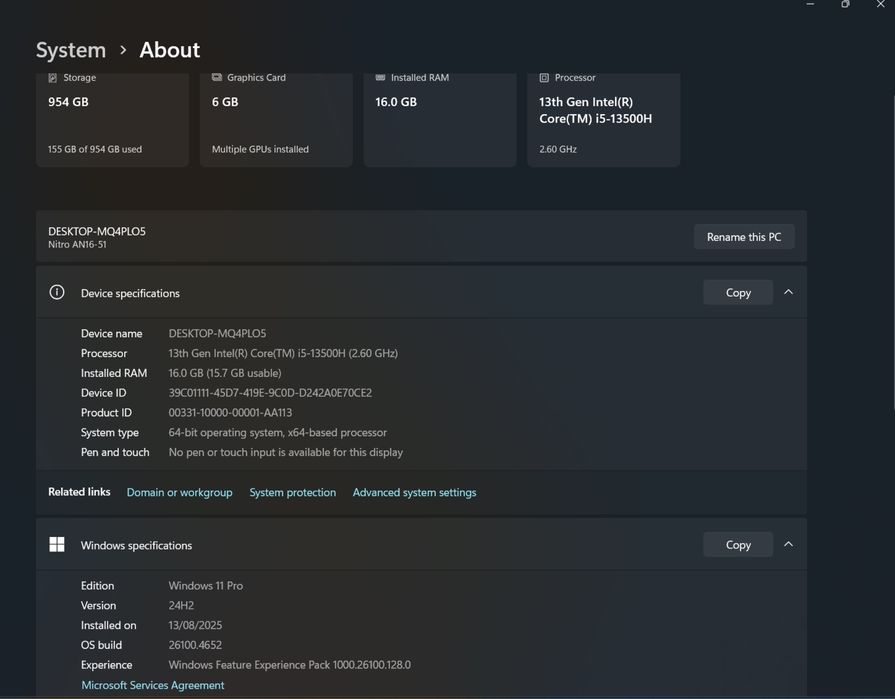Copy the Device specifications
Viewport: 895px width, 699px height.
click(x=738, y=293)
